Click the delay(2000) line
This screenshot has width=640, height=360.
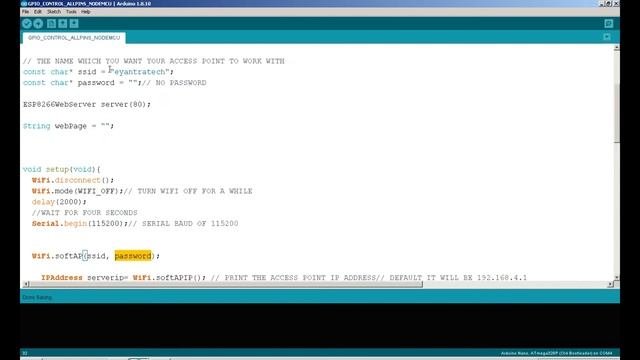59,202
